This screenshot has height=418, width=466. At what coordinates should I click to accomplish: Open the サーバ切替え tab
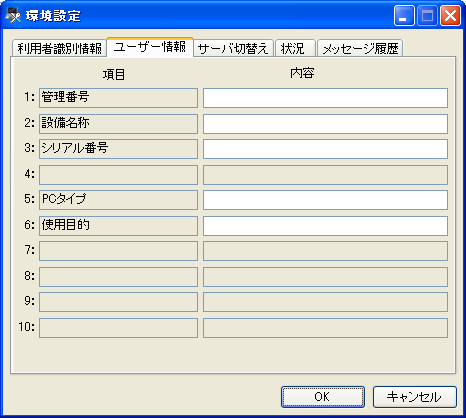click(233, 48)
